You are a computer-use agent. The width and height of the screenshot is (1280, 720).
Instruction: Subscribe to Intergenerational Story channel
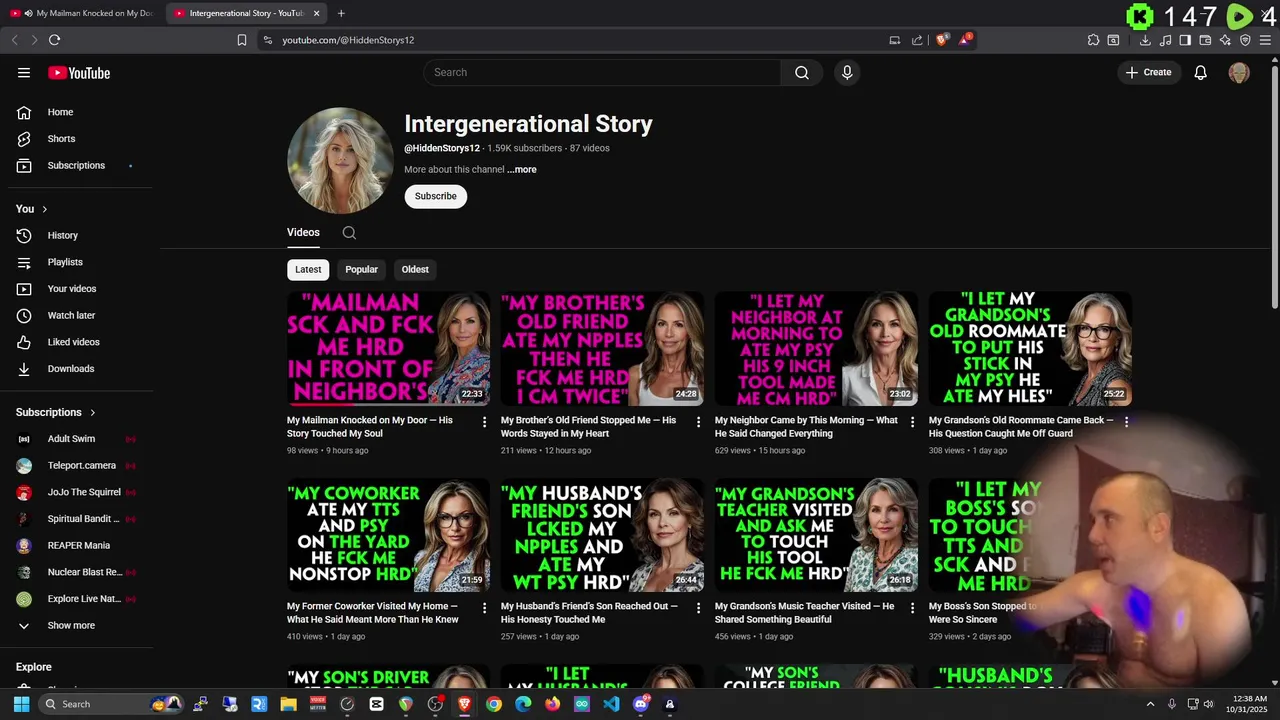click(x=435, y=196)
